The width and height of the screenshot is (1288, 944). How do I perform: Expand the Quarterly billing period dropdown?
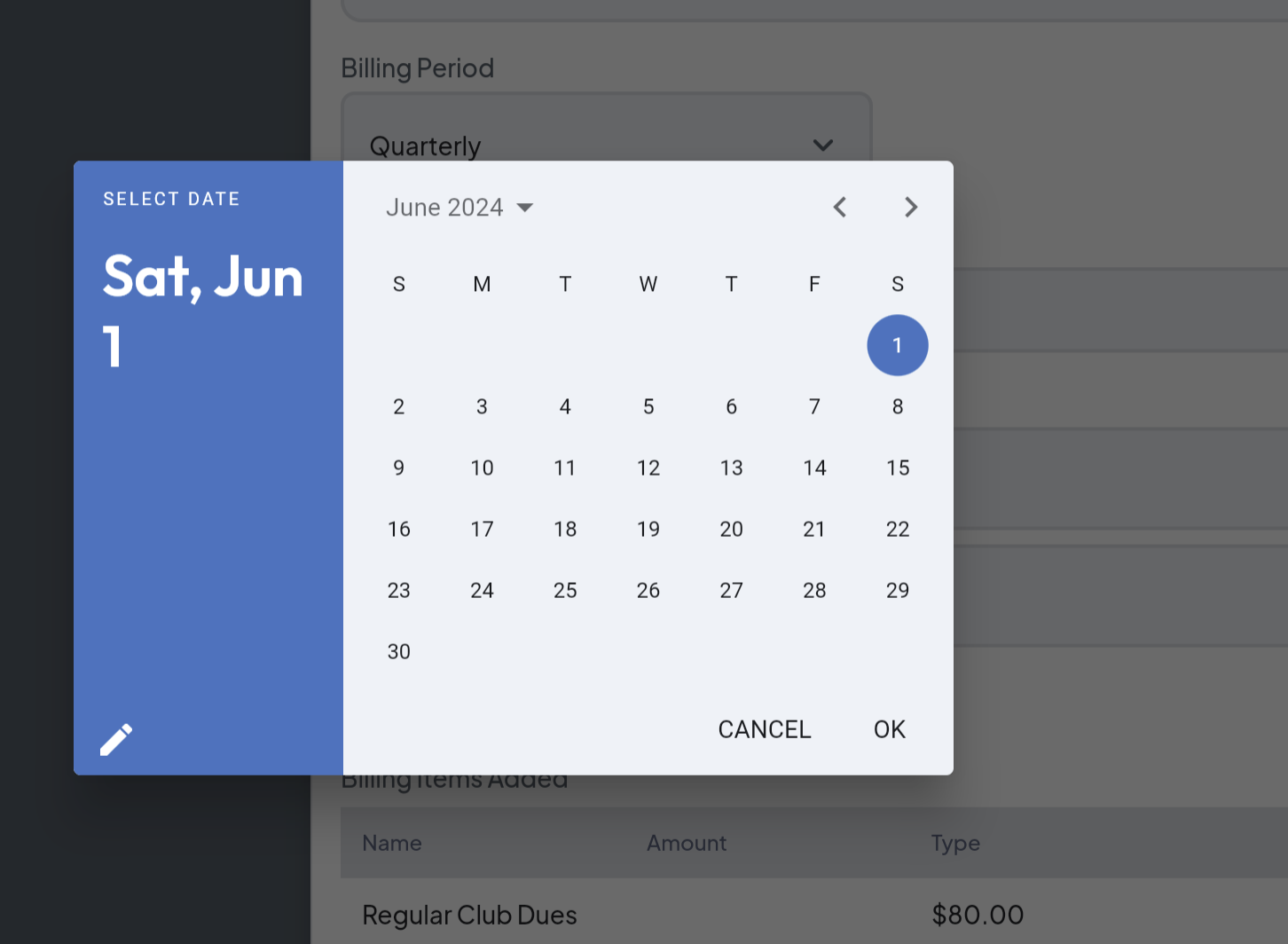point(822,146)
